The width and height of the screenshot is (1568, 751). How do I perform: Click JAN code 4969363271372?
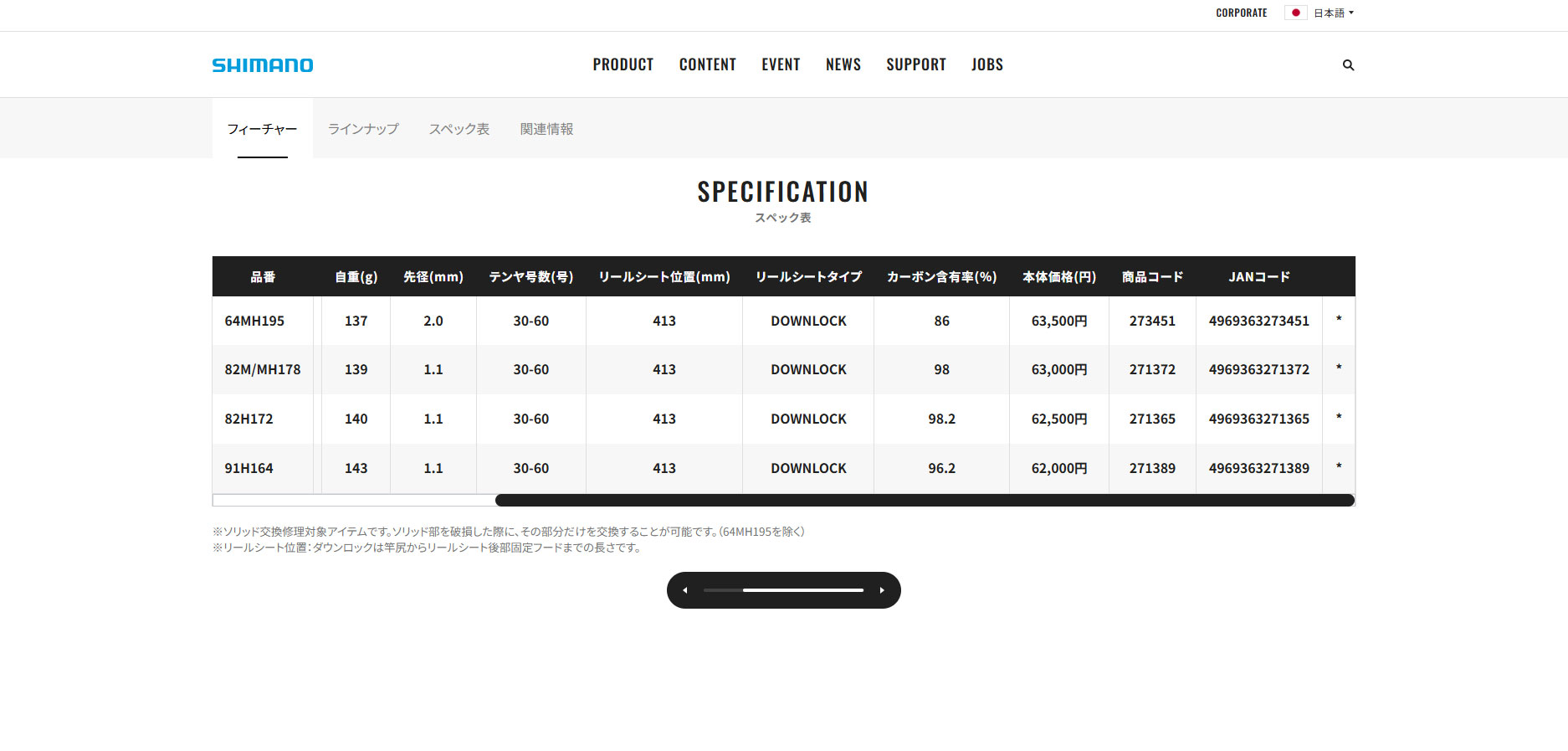pyautogui.click(x=1259, y=369)
